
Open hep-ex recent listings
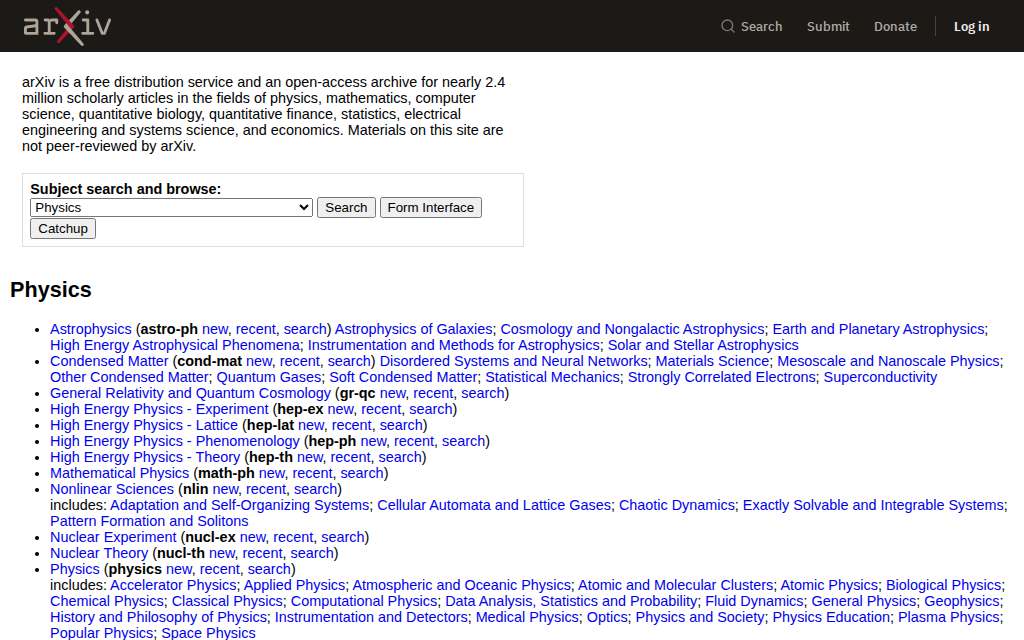tap(381, 409)
